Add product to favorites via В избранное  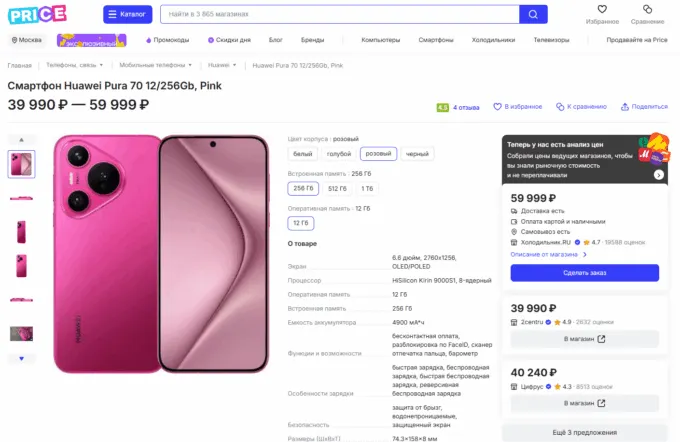[x=508, y=106]
